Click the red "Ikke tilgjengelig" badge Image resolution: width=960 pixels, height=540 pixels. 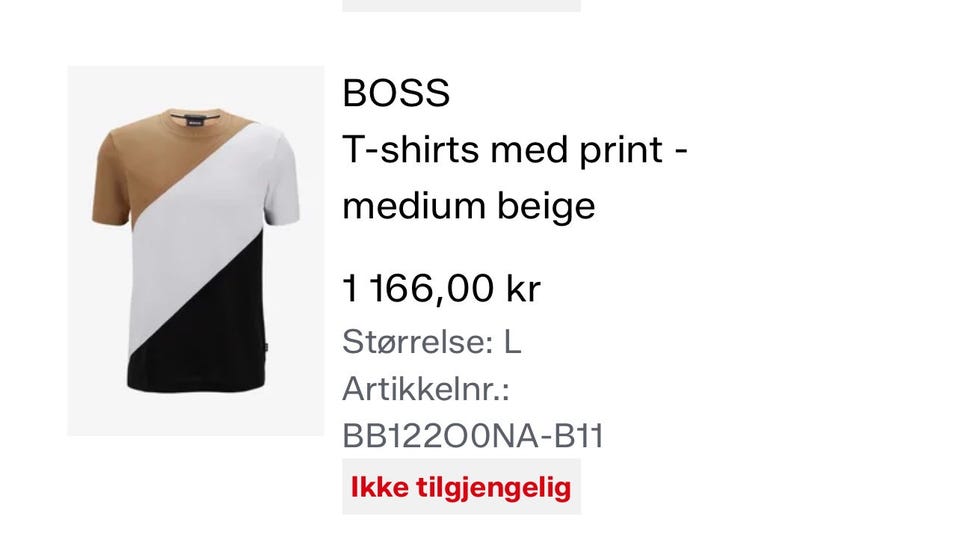pyautogui.click(x=461, y=487)
